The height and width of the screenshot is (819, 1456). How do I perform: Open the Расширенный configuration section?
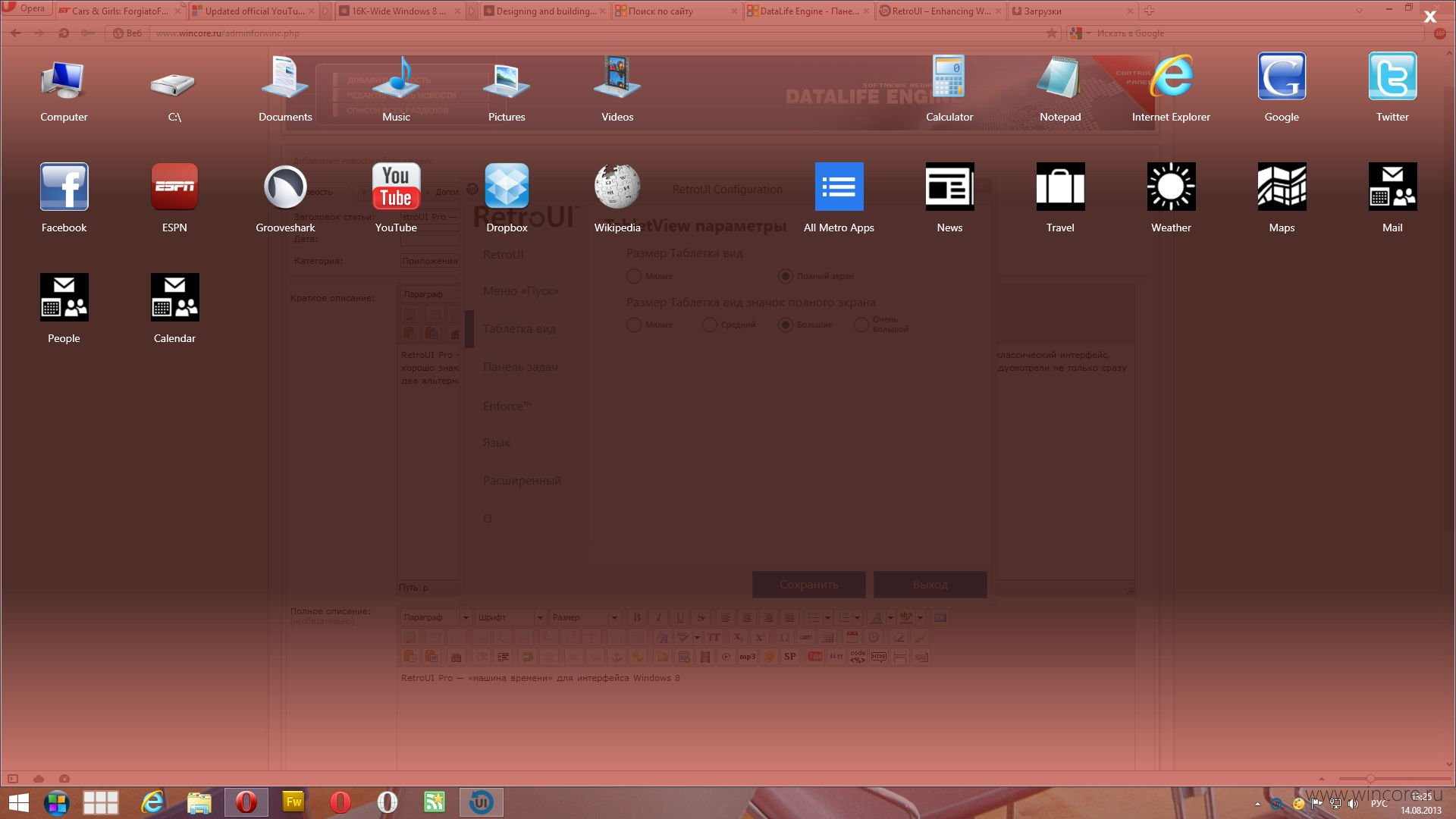522,481
